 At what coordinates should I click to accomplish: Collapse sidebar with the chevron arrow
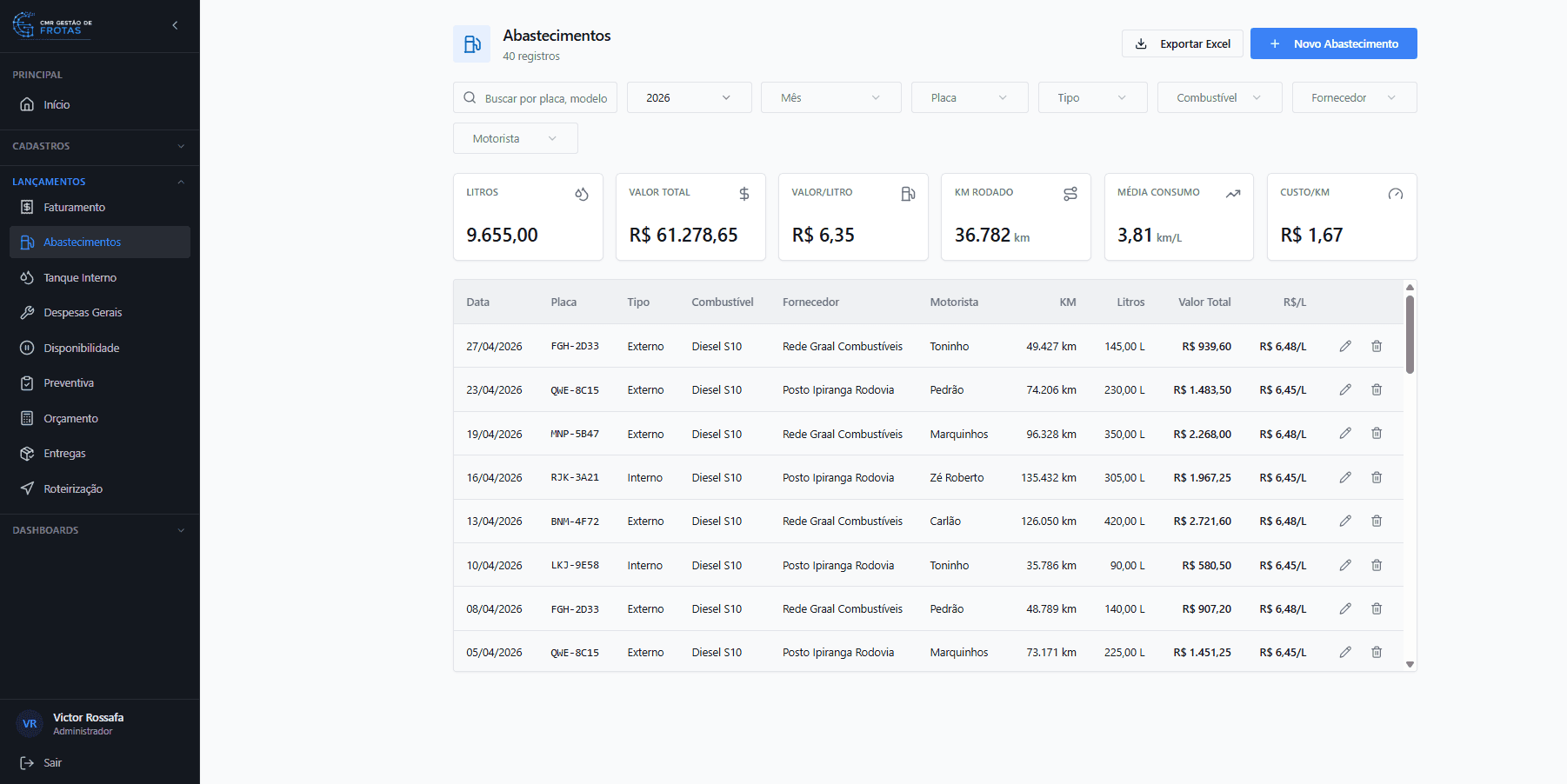[x=176, y=25]
